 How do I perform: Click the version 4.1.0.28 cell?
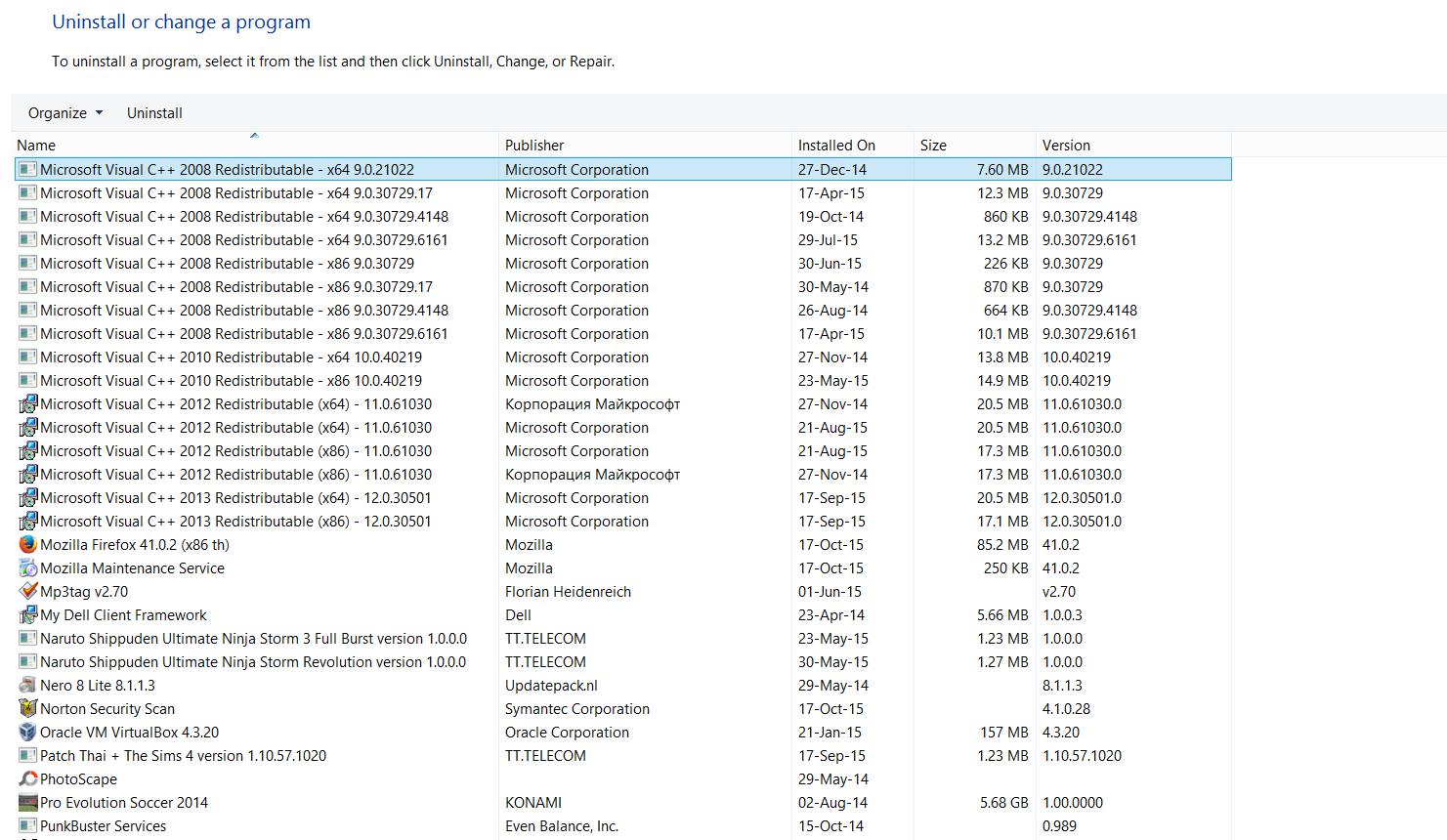(1066, 709)
